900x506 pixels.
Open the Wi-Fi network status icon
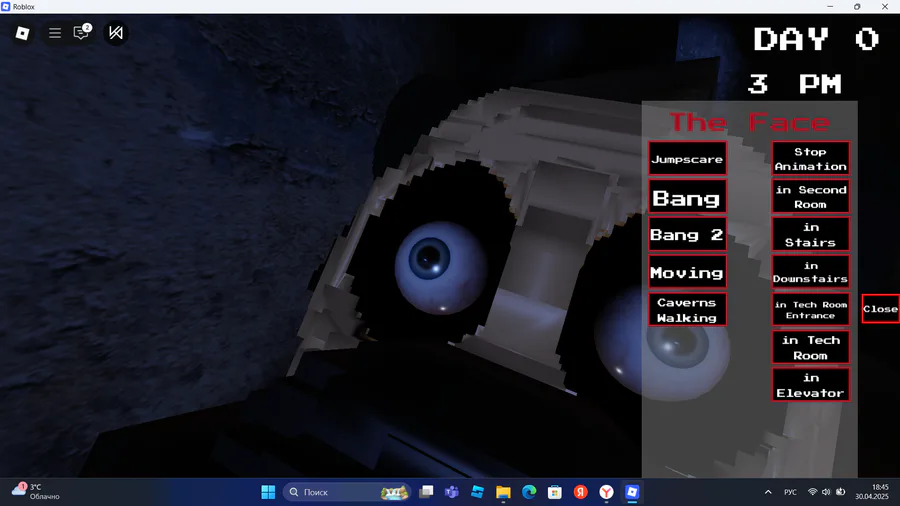pyautogui.click(x=812, y=492)
